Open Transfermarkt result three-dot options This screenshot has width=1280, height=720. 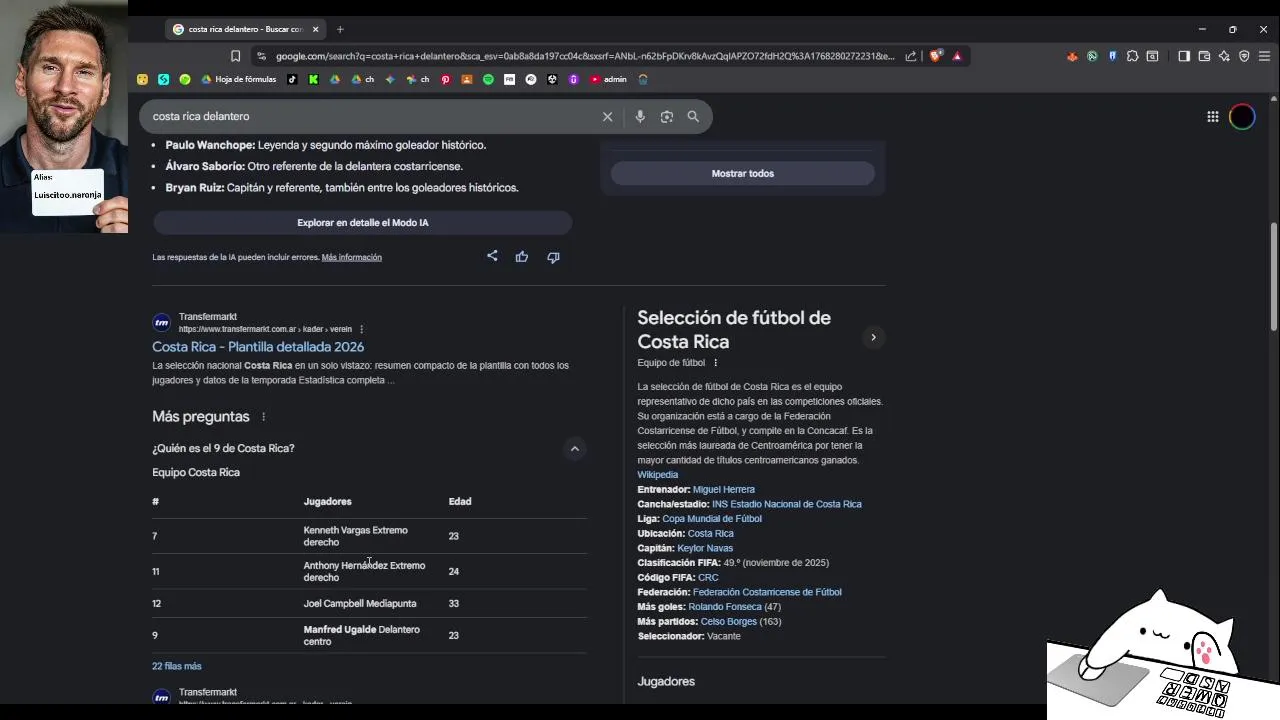tap(361, 329)
